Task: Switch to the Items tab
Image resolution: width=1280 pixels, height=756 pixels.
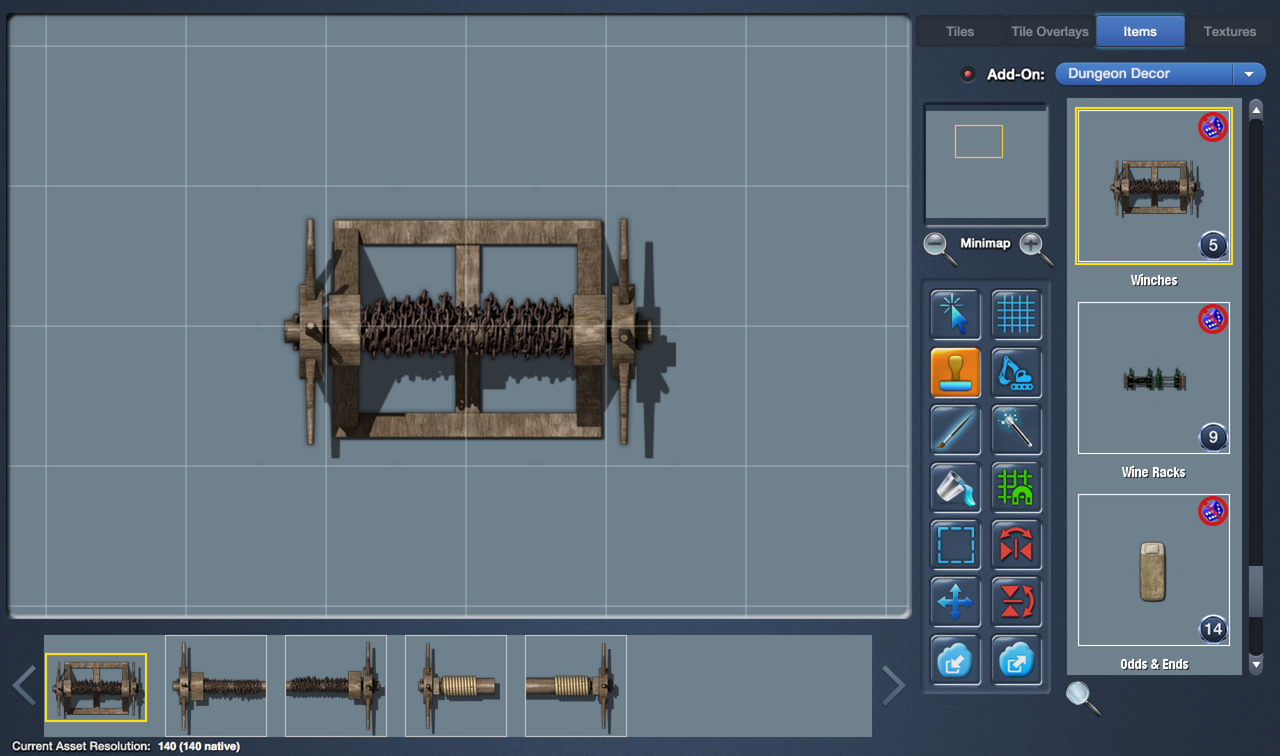Action: [x=1140, y=31]
